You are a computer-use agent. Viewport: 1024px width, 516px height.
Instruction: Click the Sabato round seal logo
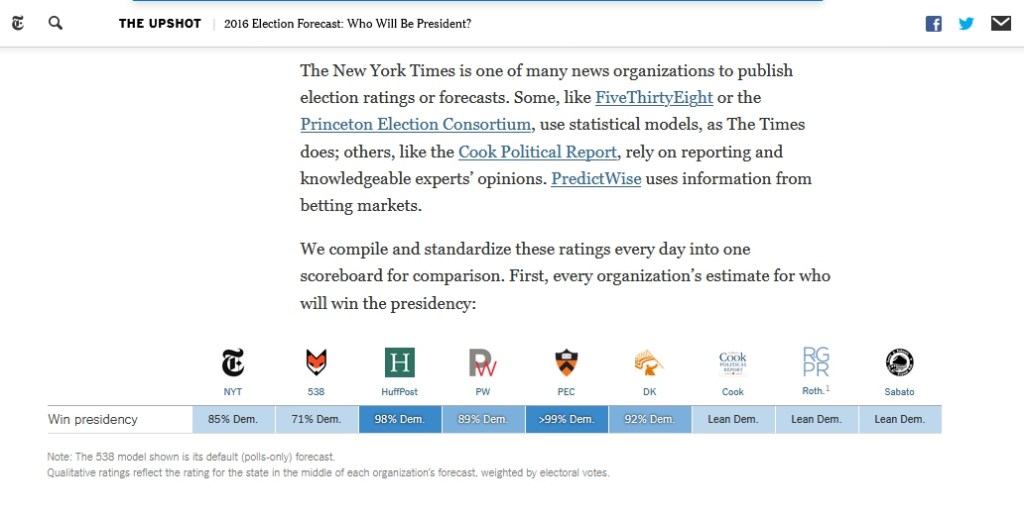pos(899,362)
